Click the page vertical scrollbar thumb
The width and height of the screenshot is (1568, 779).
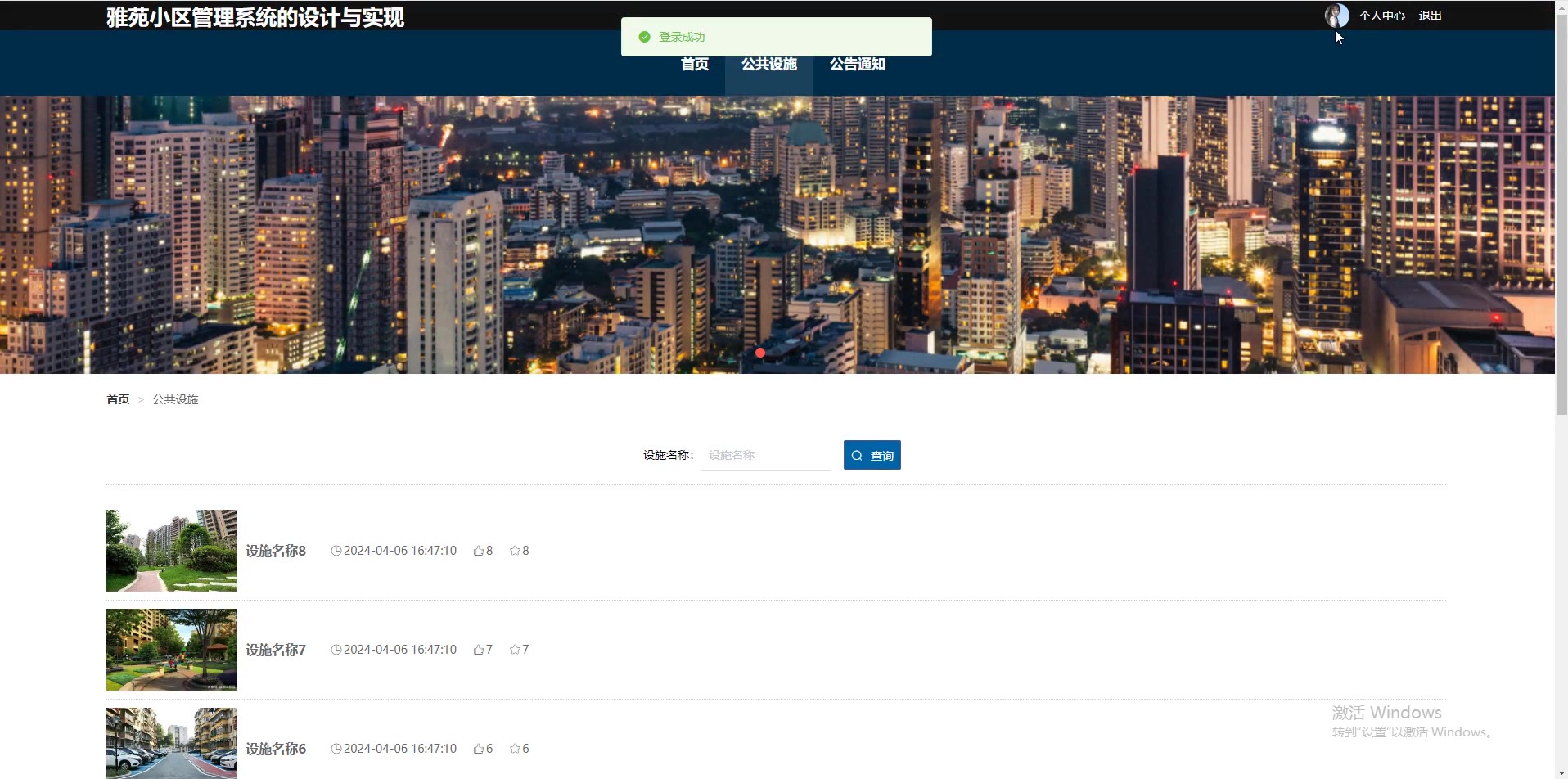(1561, 213)
